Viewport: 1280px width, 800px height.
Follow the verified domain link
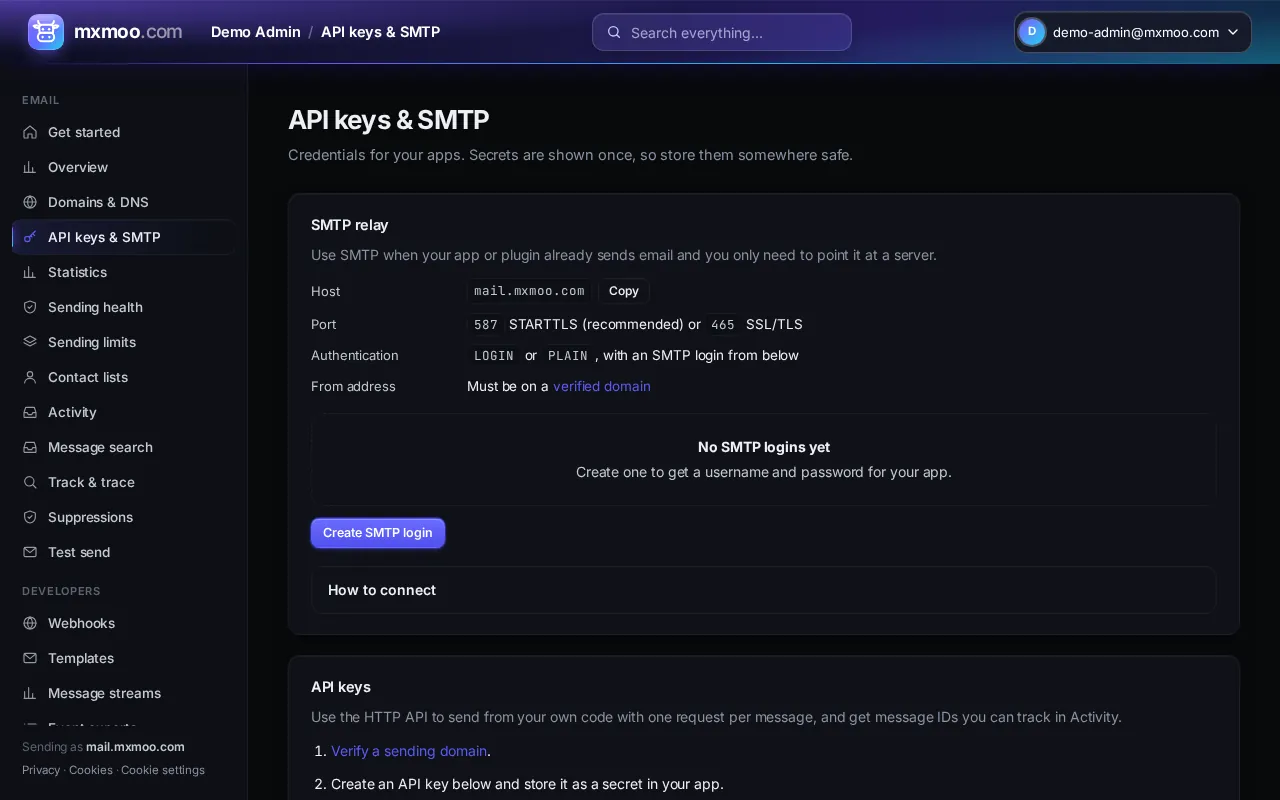(x=602, y=386)
